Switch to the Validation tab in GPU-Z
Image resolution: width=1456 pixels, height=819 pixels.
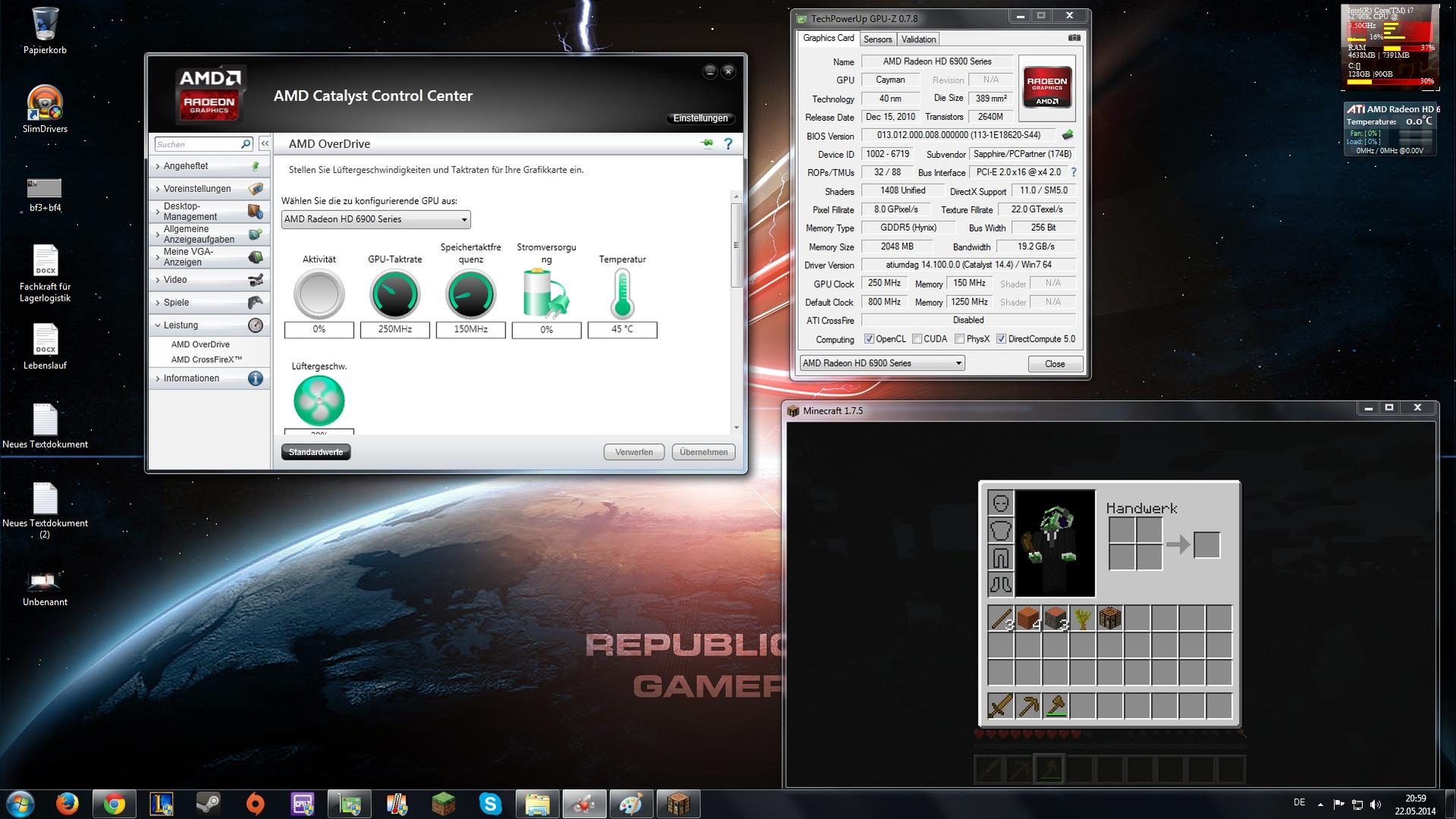point(918,39)
